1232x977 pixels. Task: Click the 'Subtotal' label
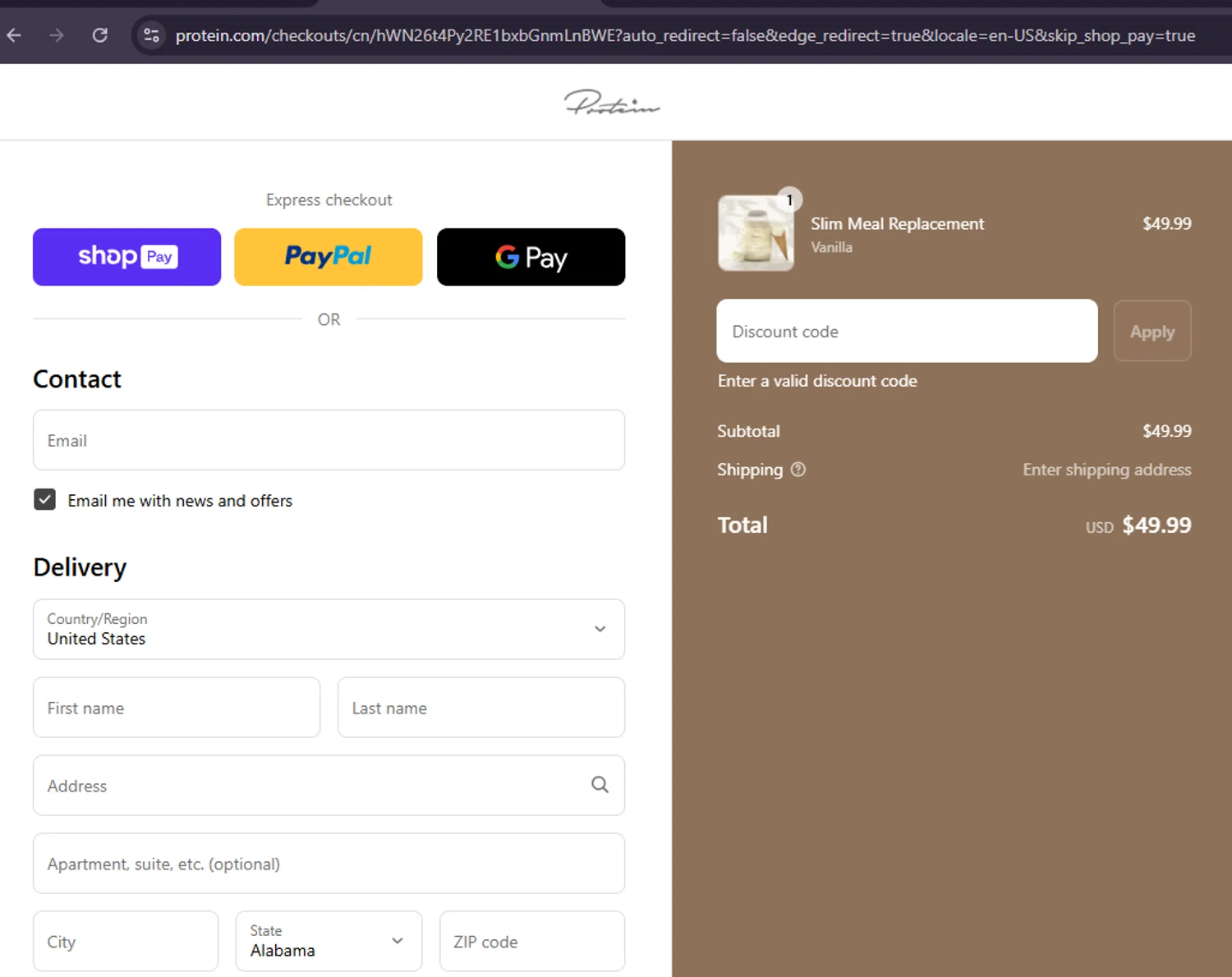pos(748,431)
